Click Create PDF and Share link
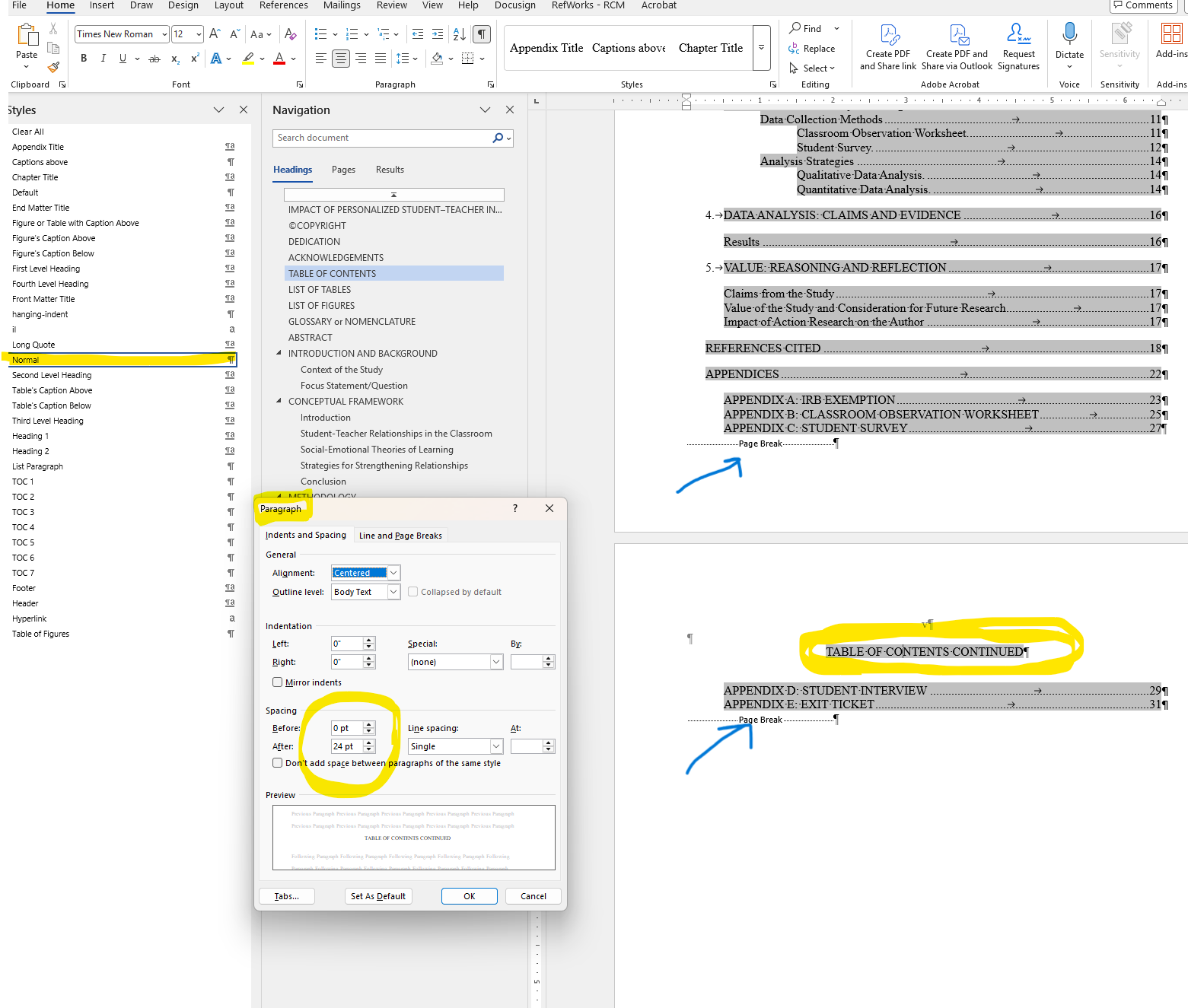This screenshot has width=1188, height=1008. 887,47
